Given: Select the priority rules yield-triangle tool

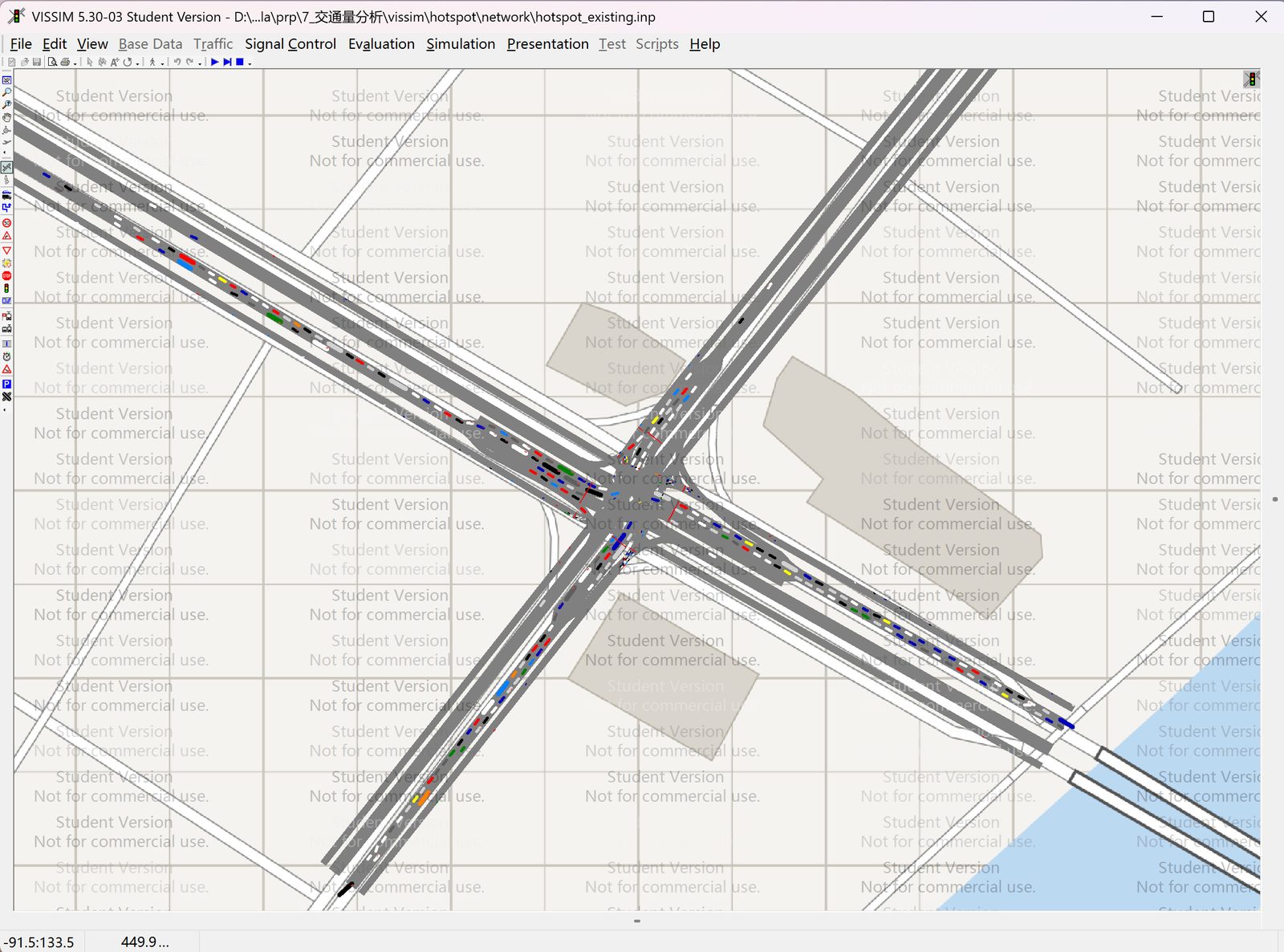Looking at the screenshot, I should 6,249.
